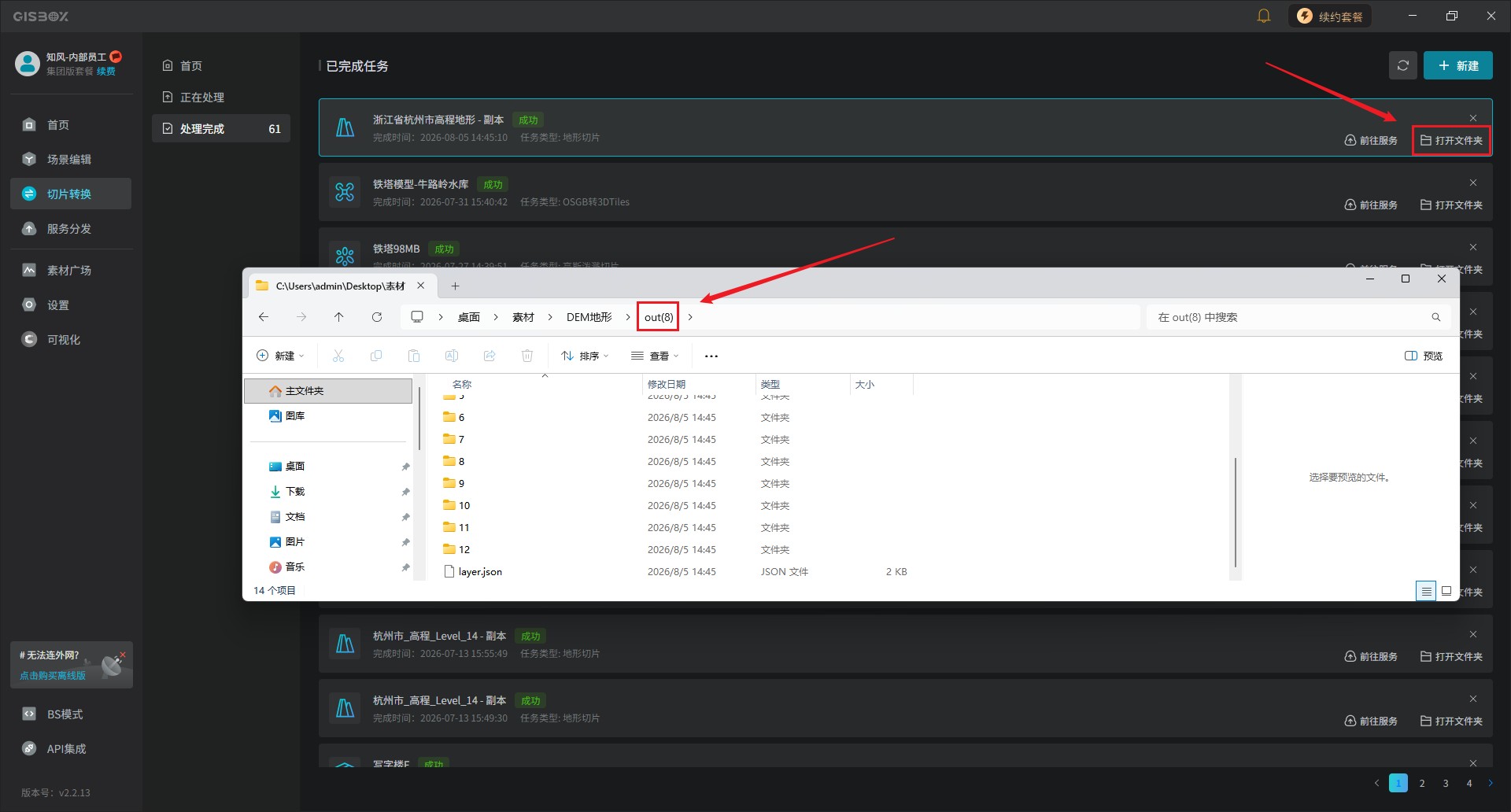Click the 续费 link under the username
The image size is (1511, 812).
coord(106,71)
